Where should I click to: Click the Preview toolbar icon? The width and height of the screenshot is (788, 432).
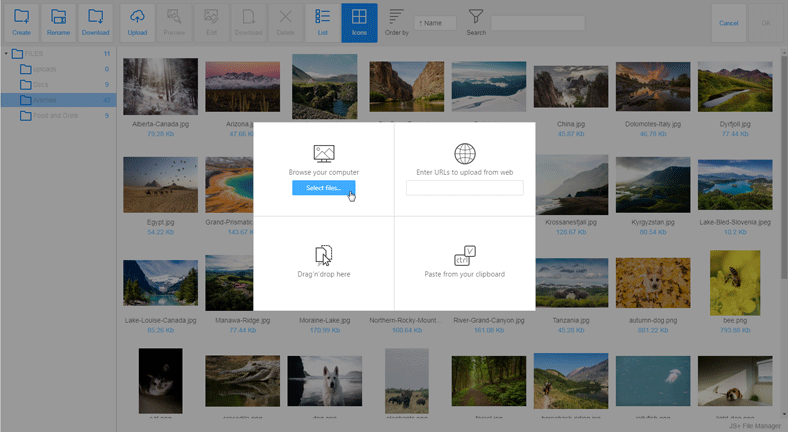[x=174, y=17]
